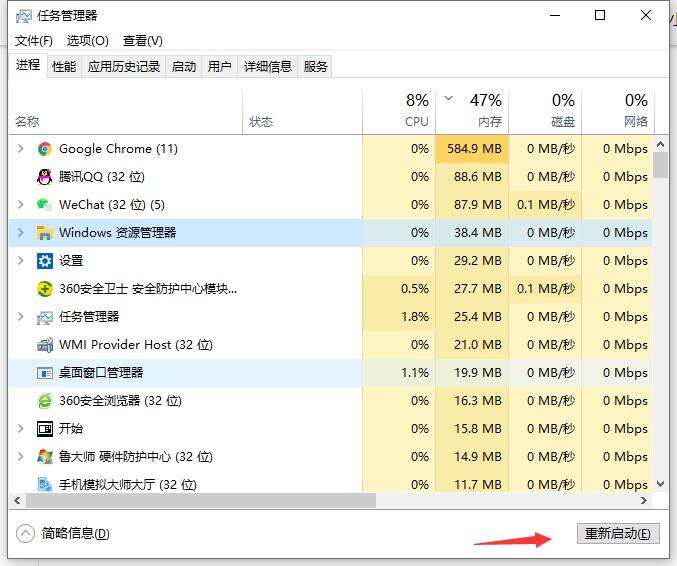Click the WeChat process icon
The height and width of the screenshot is (566, 677).
click(x=44, y=205)
